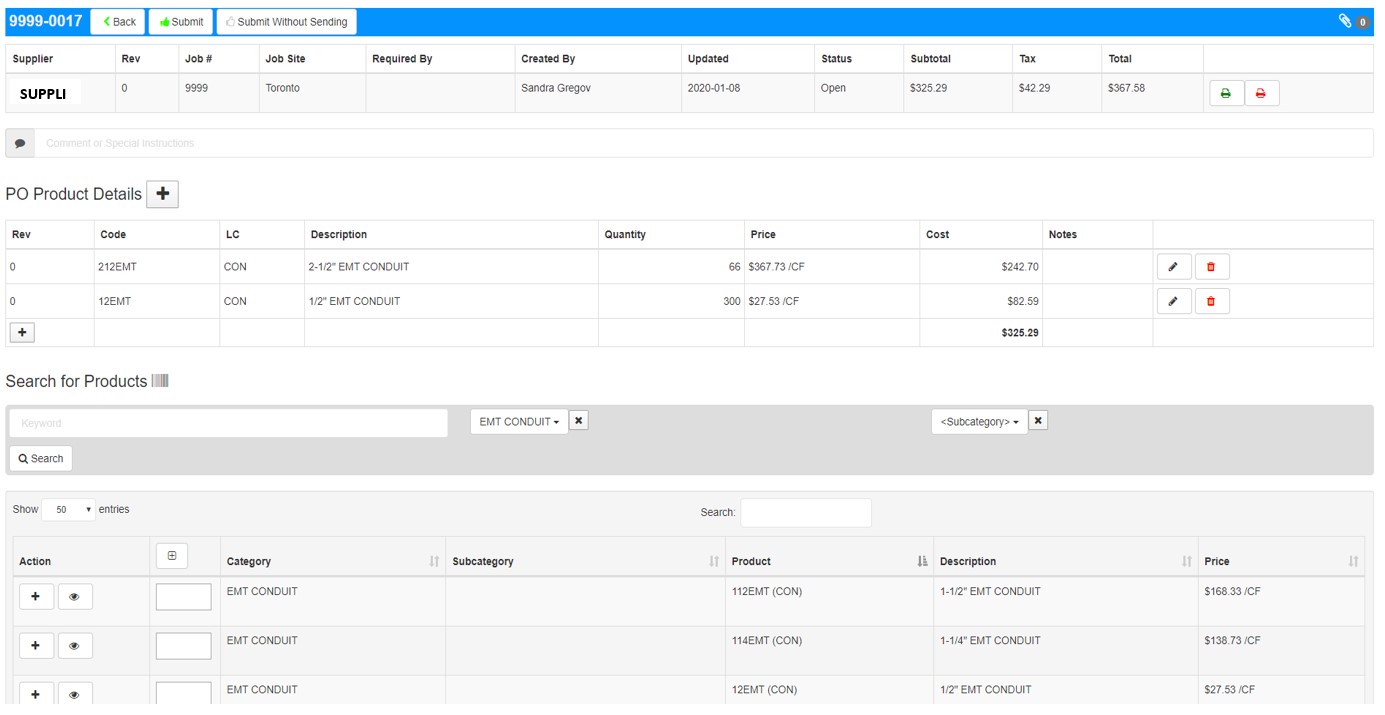Click the $367.58 total value
The image size is (1385, 715).
[x=1126, y=88]
